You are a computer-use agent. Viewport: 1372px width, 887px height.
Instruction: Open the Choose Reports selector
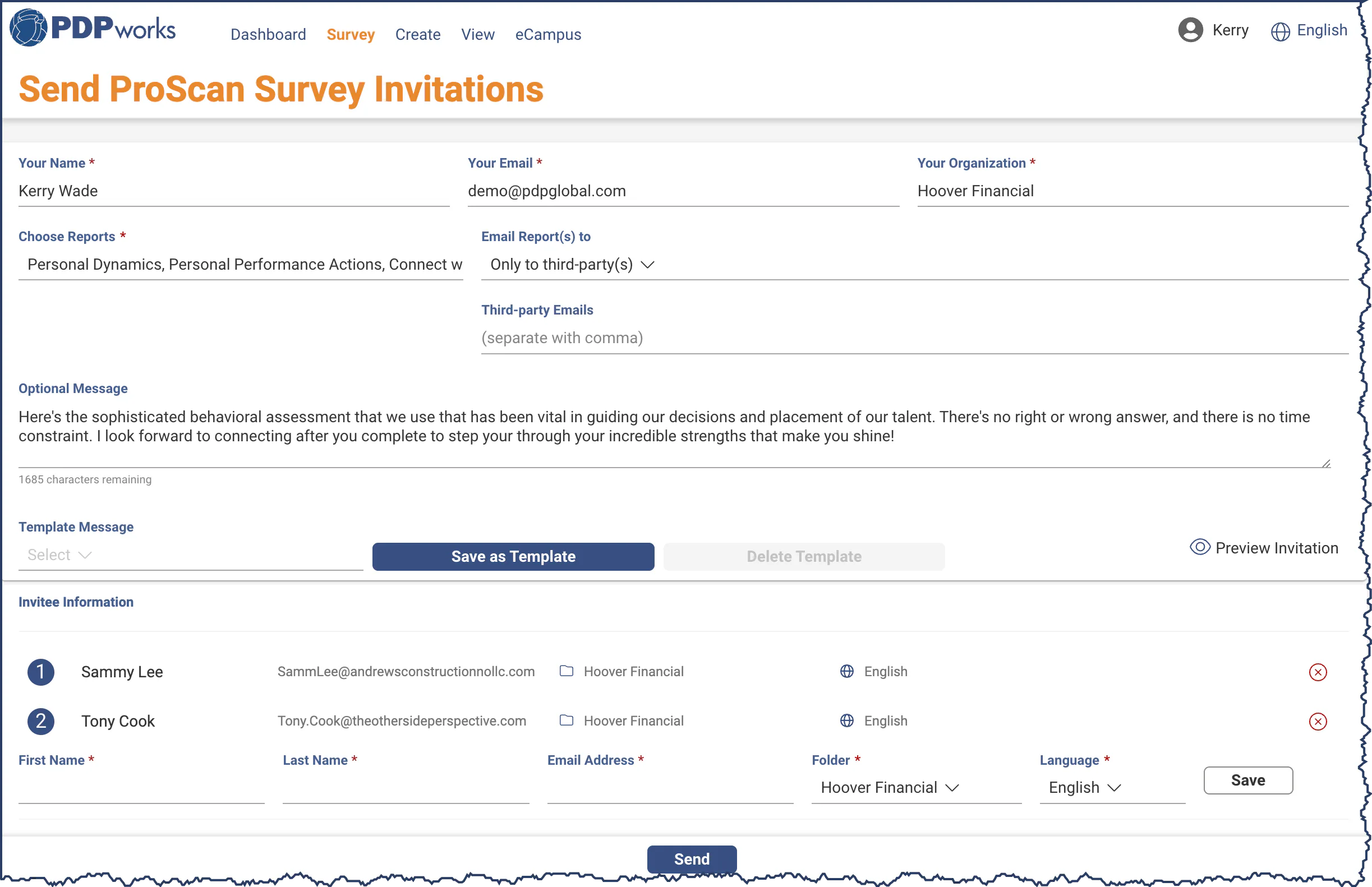click(241, 265)
